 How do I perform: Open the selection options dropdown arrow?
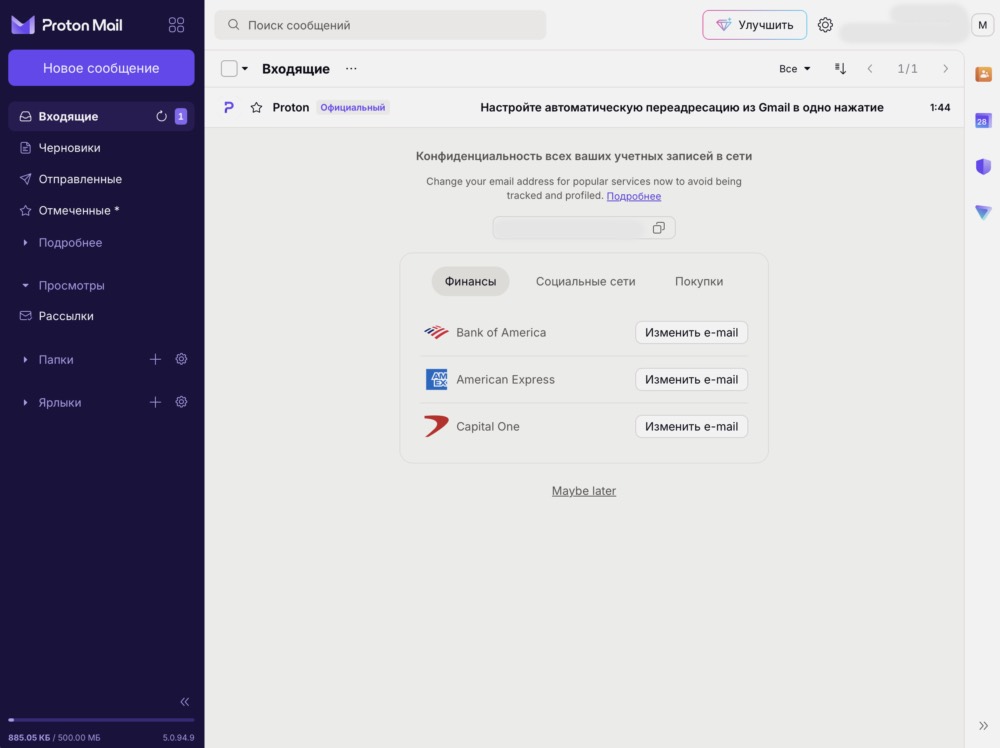pos(245,68)
